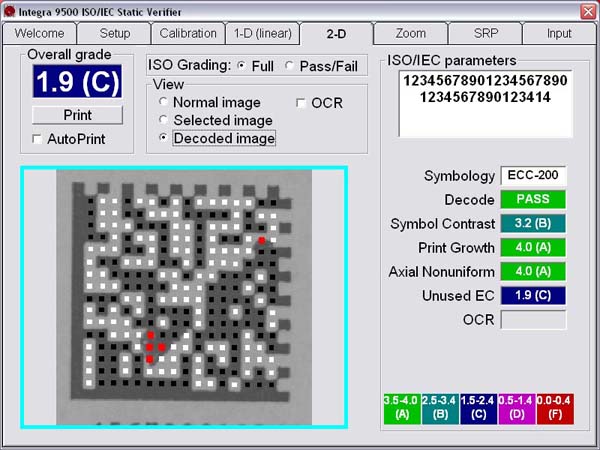The width and height of the screenshot is (600, 450).
Task: Switch view to Selected image
Action: 163,121
